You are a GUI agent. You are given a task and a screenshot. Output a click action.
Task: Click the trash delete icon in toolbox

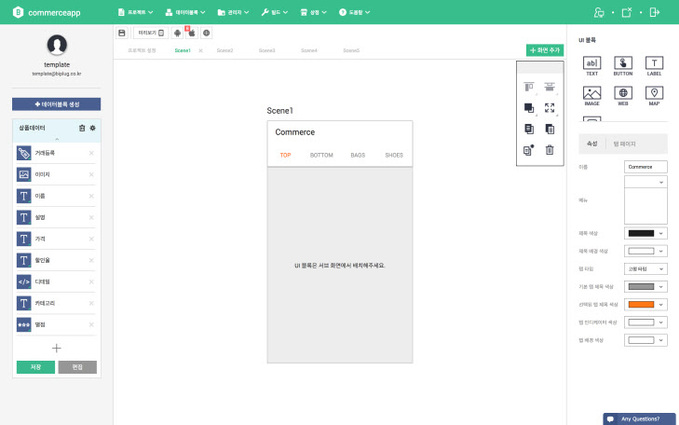tap(550, 150)
